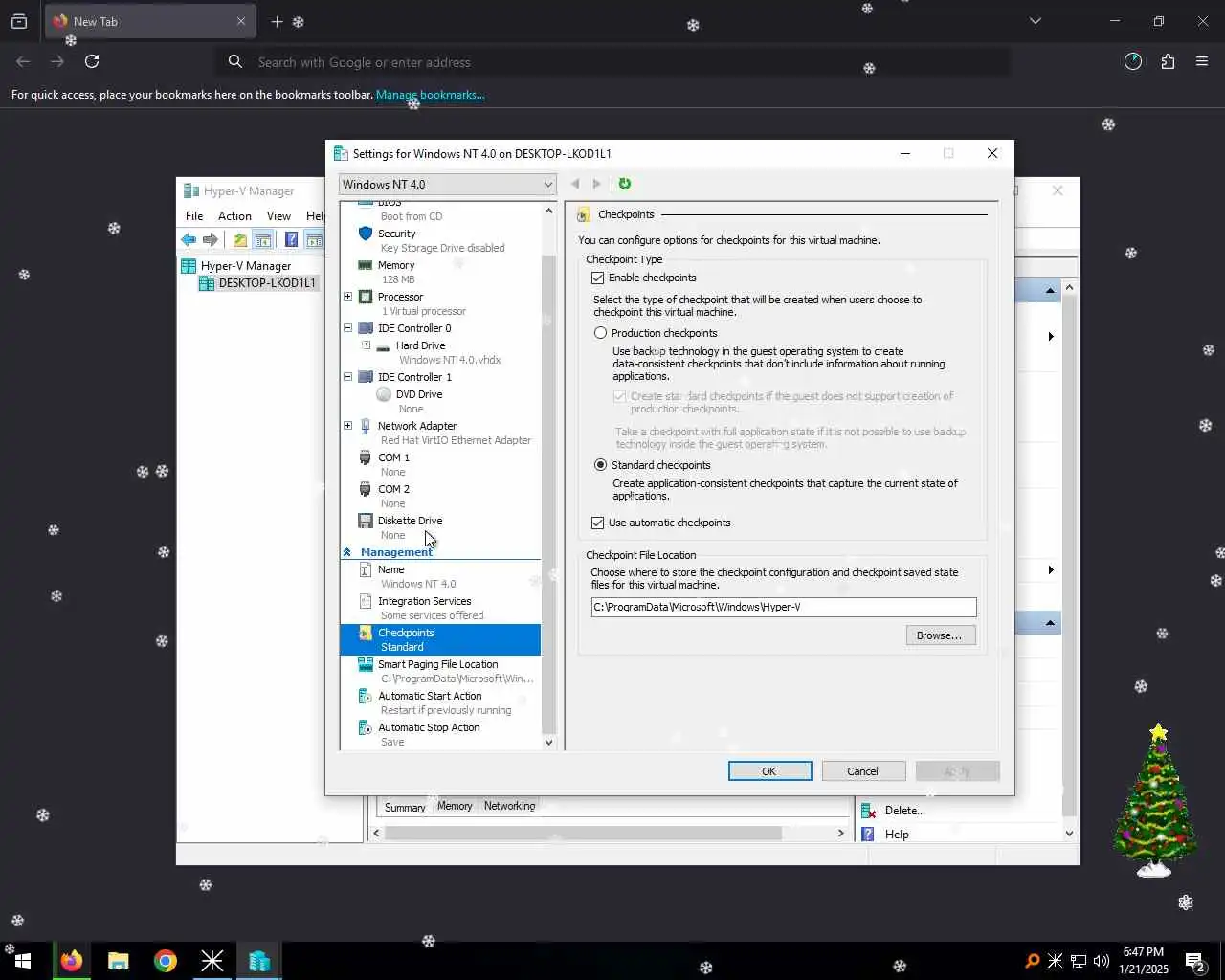Open Firefox from the taskbar
The height and width of the screenshot is (980, 1225).
(72, 961)
